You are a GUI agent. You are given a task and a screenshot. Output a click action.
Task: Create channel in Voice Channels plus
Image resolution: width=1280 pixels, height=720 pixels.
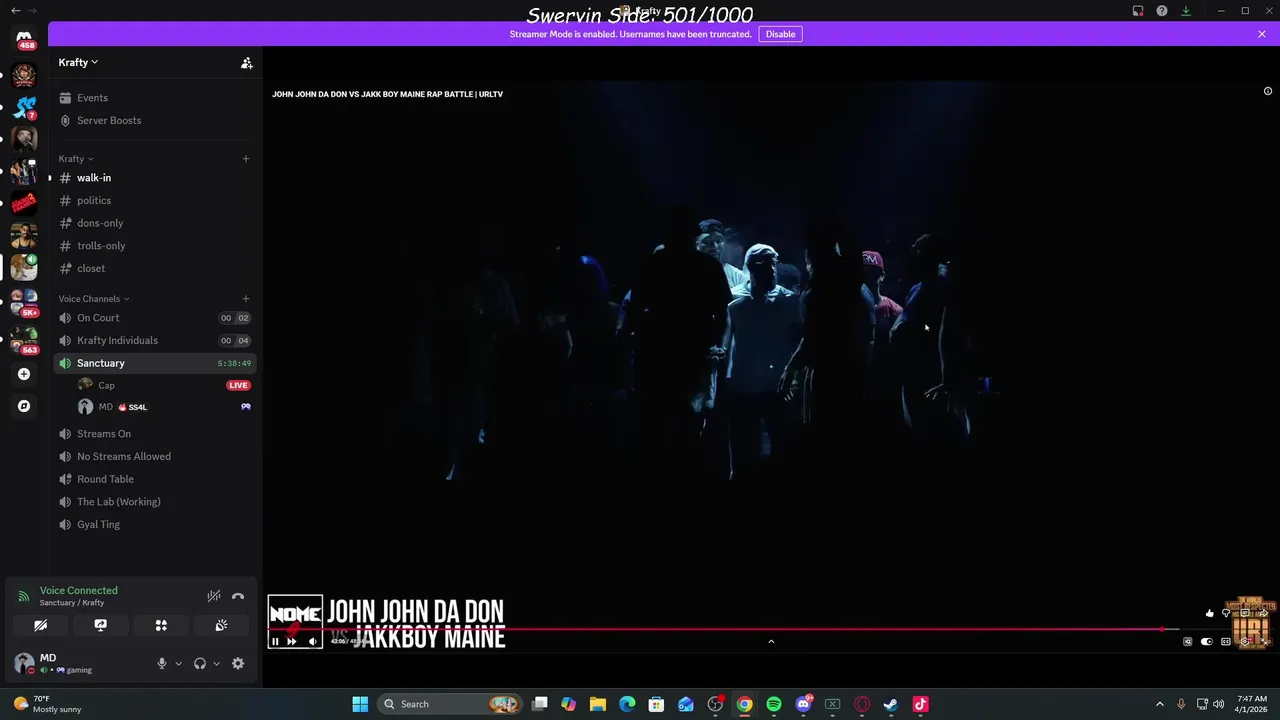[246, 298]
